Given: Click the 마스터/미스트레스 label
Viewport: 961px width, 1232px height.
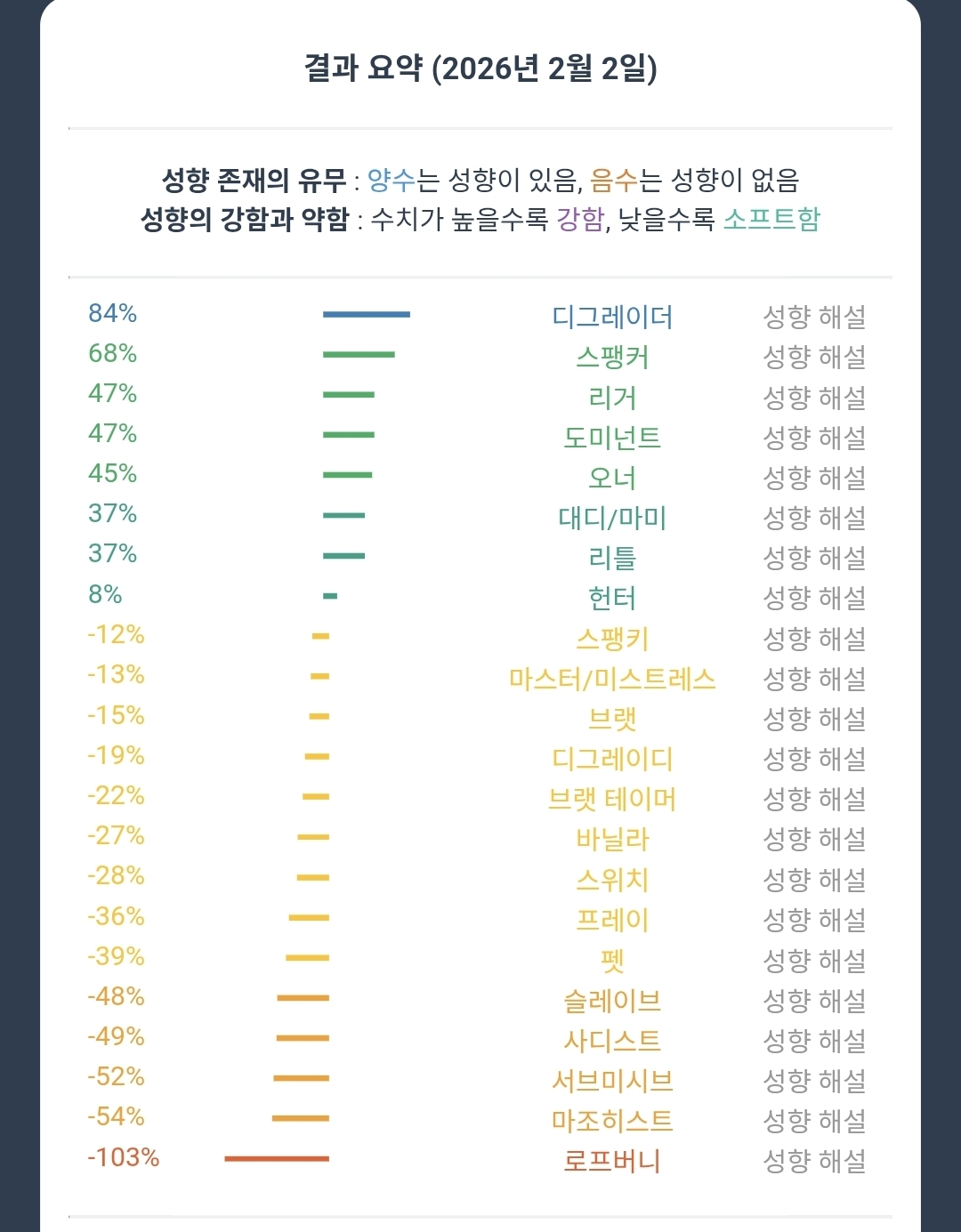Looking at the screenshot, I should pyautogui.click(x=612, y=679).
